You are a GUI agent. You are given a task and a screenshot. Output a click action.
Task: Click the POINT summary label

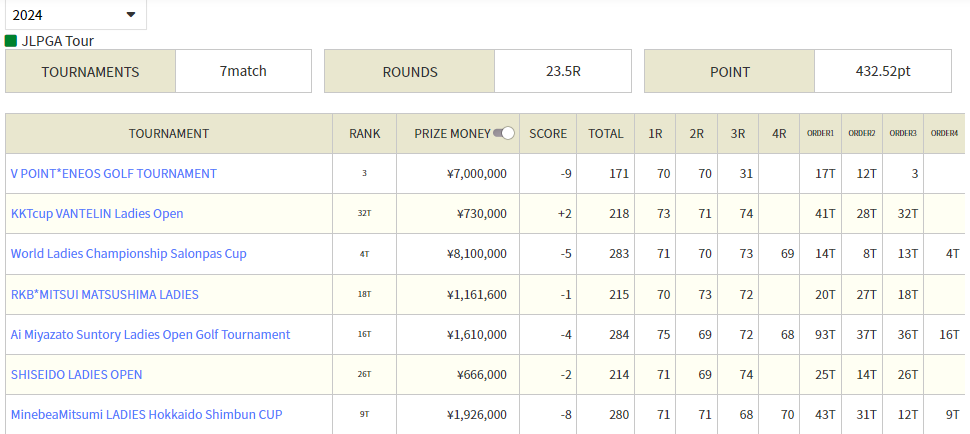tap(729, 72)
